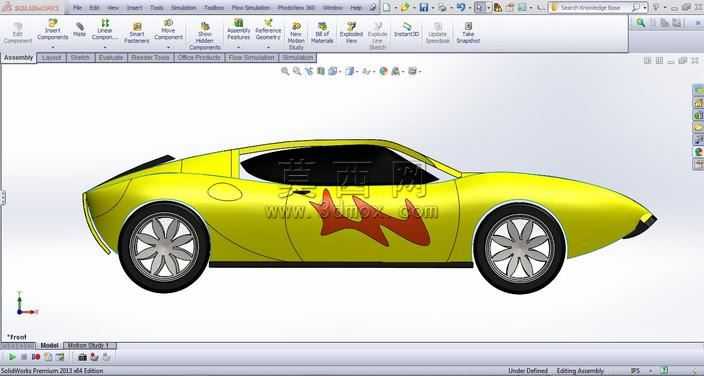Switch to the Sketch tab
This screenshot has width=704, height=376.
[80, 58]
